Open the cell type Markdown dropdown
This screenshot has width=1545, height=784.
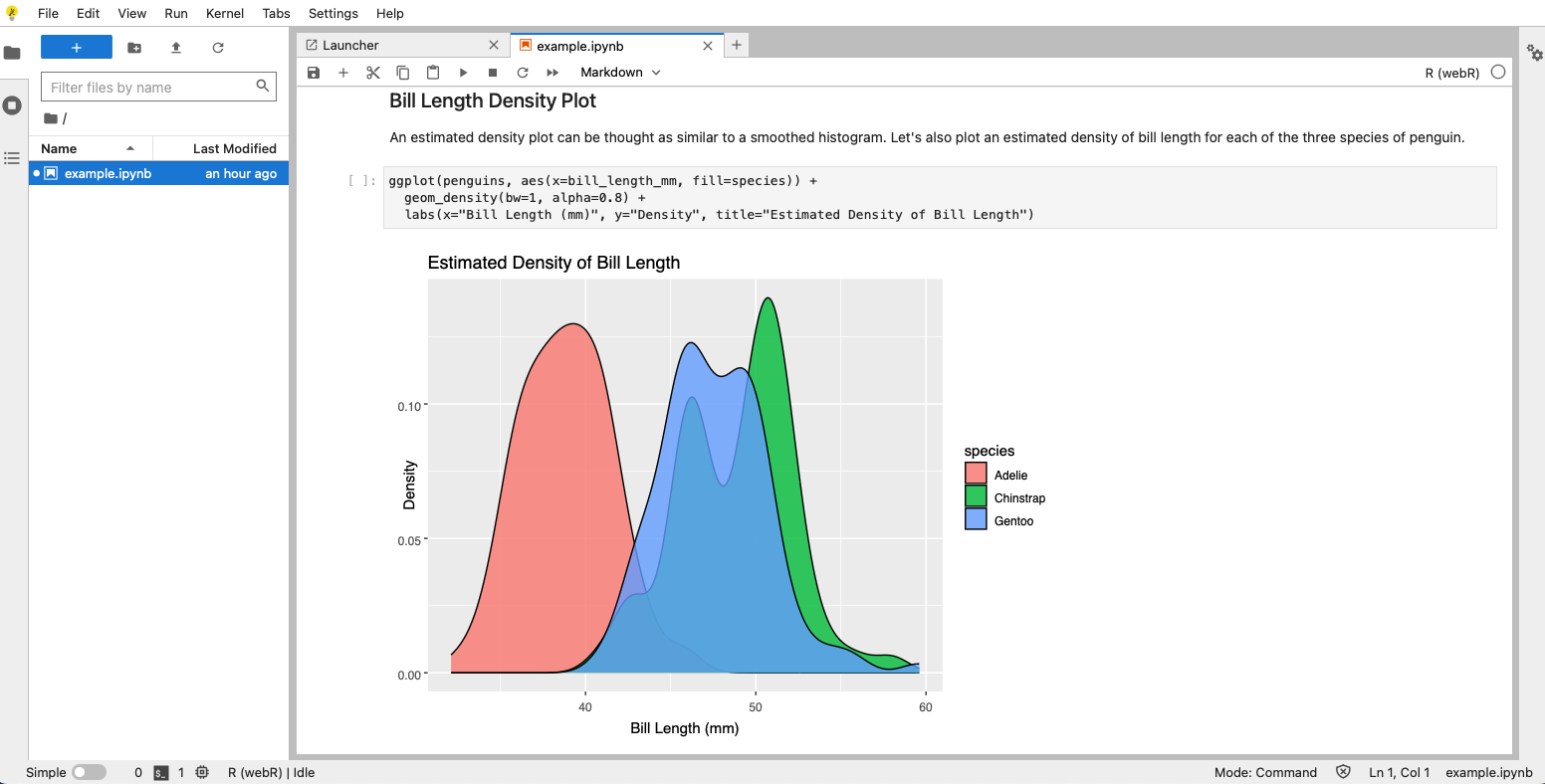(x=620, y=73)
